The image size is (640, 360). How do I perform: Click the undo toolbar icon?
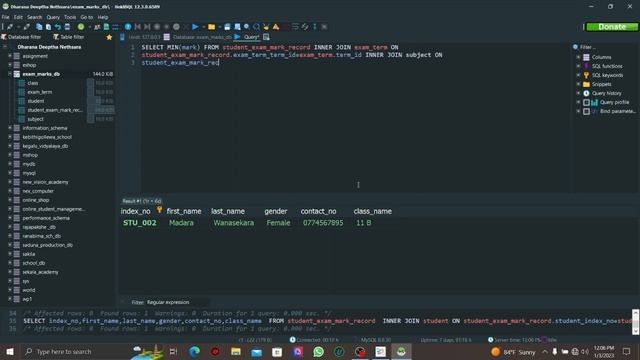tap(58, 27)
